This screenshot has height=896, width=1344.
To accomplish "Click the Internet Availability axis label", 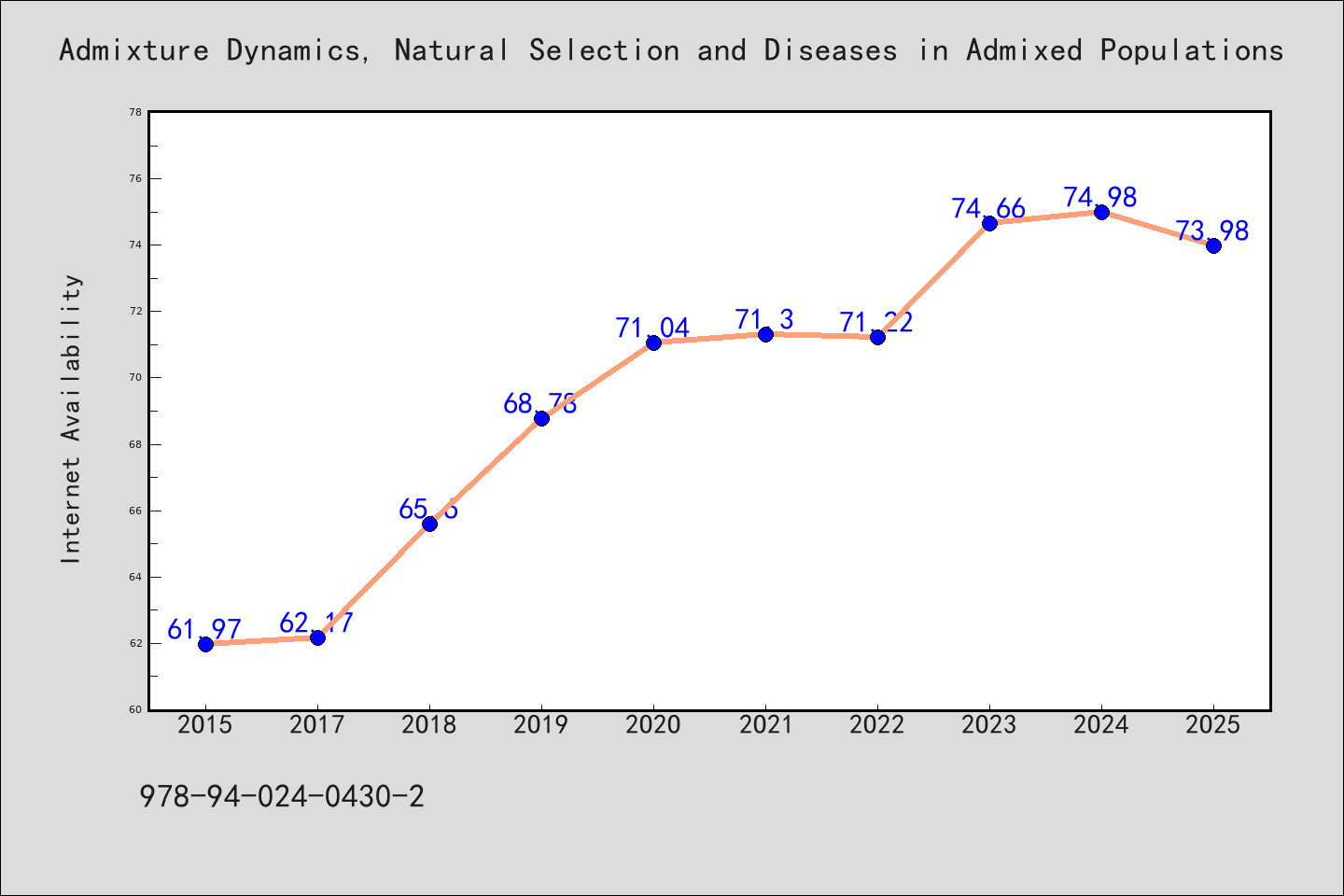I will click(72, 418).
